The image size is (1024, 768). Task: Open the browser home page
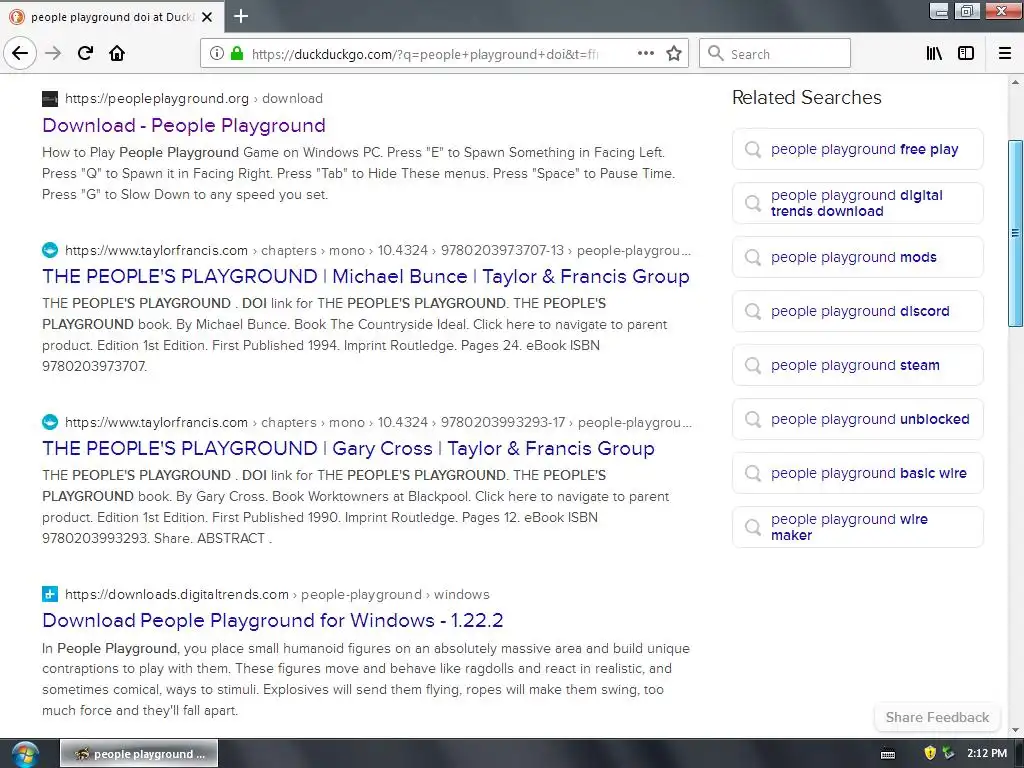pos(117,53)
